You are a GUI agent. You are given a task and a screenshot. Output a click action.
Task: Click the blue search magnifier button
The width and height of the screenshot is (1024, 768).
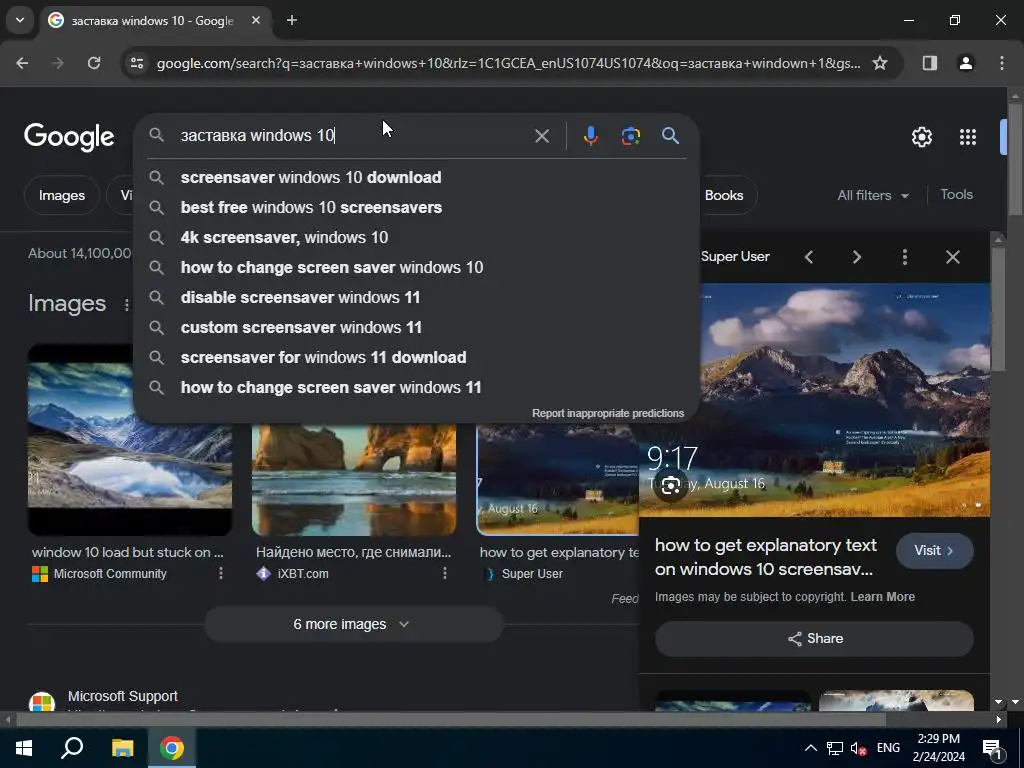coord(670,136)
